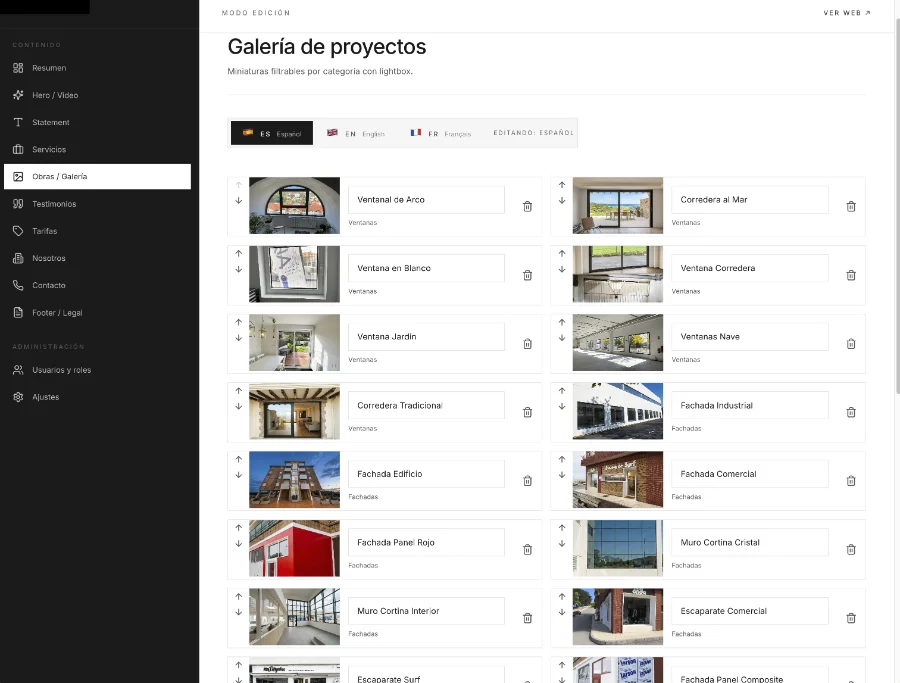The height and width of the screenshot is (683, 900).
Task: Click the Galería de proyectos heading
Action: pos(327,46)
